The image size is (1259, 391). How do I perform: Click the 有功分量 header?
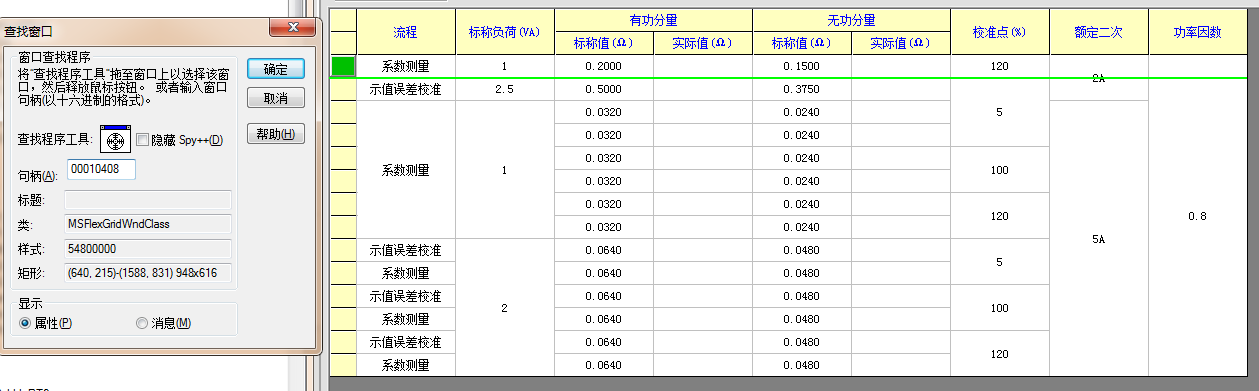(653, 20)
